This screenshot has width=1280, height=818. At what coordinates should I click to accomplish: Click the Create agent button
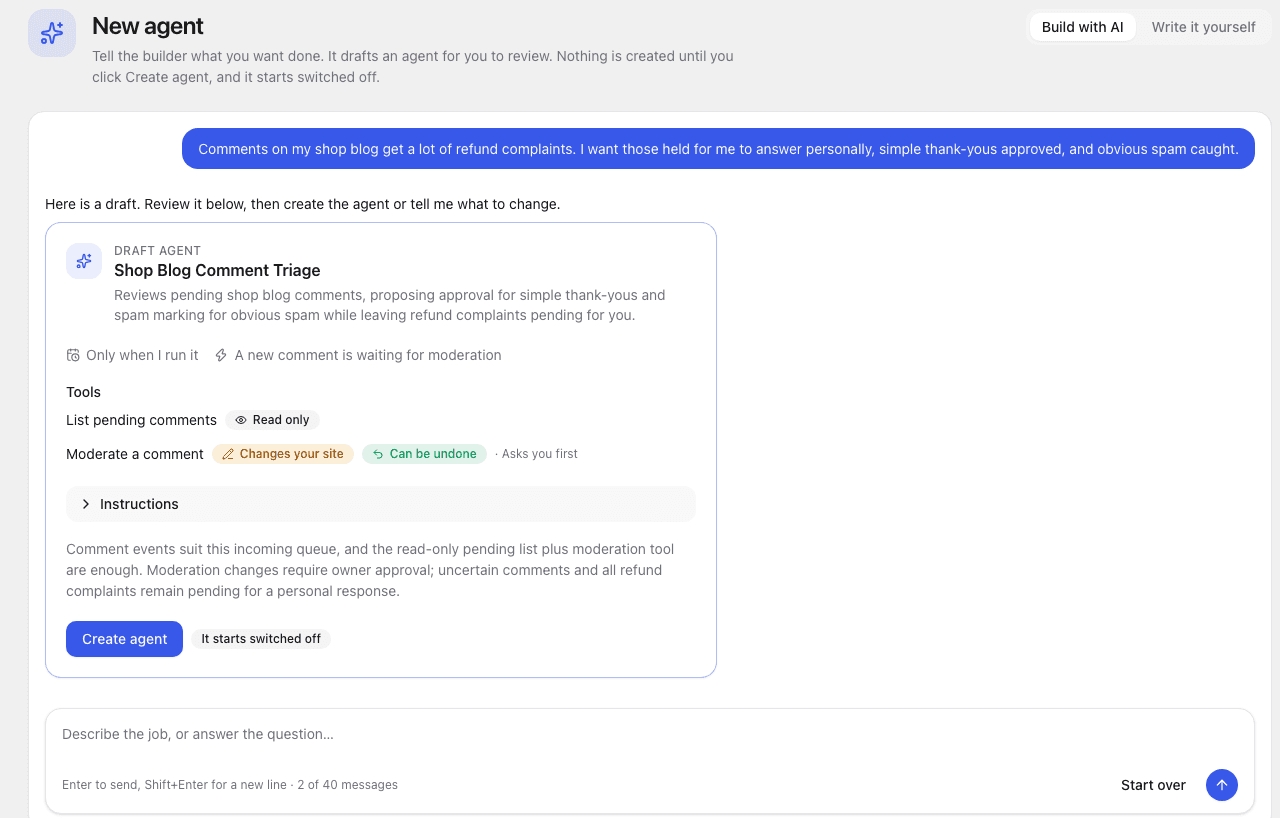click(x=124, y=639)
